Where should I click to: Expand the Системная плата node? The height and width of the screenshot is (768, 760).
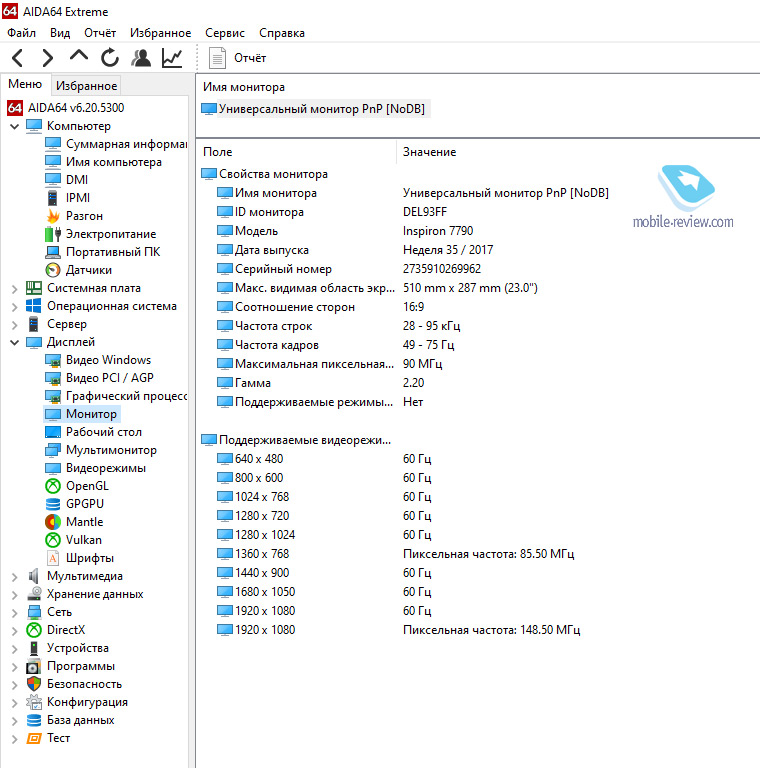click(x=14, y=288)
